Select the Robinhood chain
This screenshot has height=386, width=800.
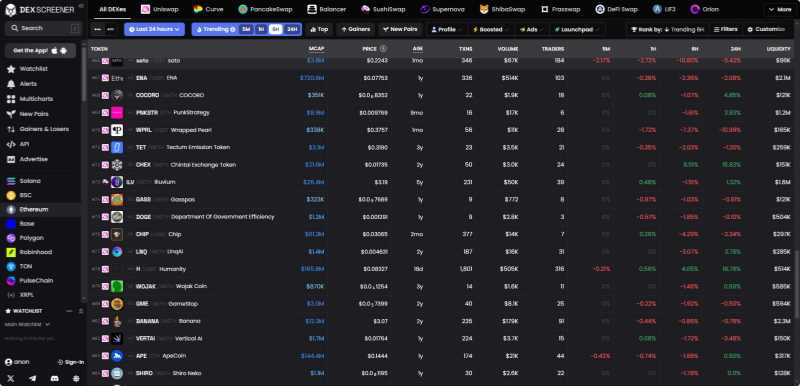(35, 252)
